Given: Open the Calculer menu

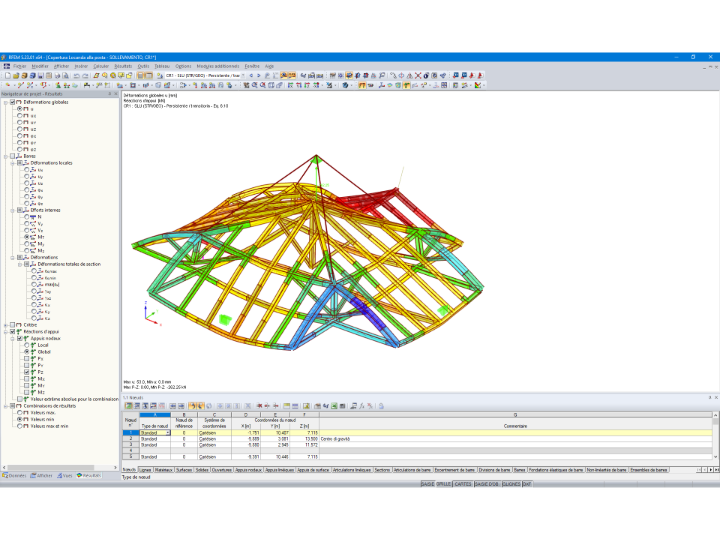Looking at the screenshot, I should coord(101,66).
